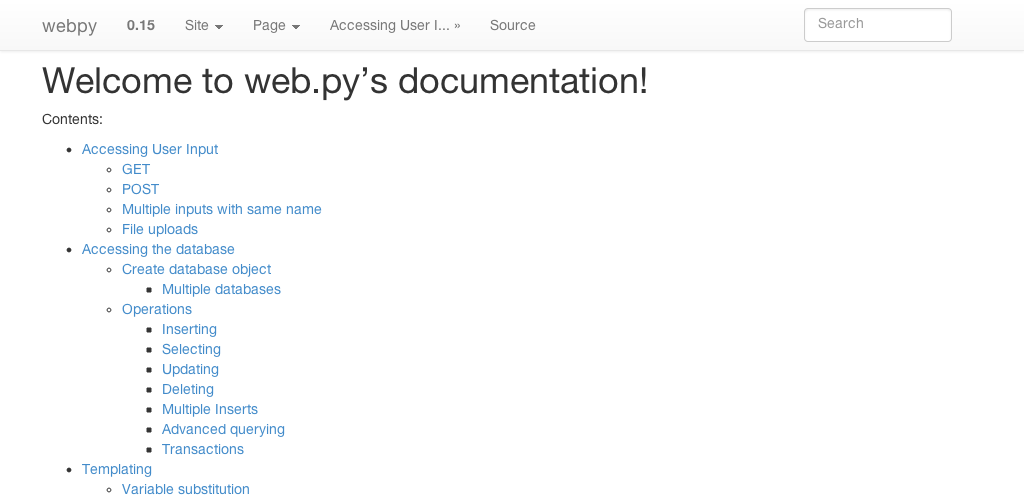The height and width of the screenshot is (500, 1024).
Task: Click the webpy brand link
Action: (x=69, y=26)
